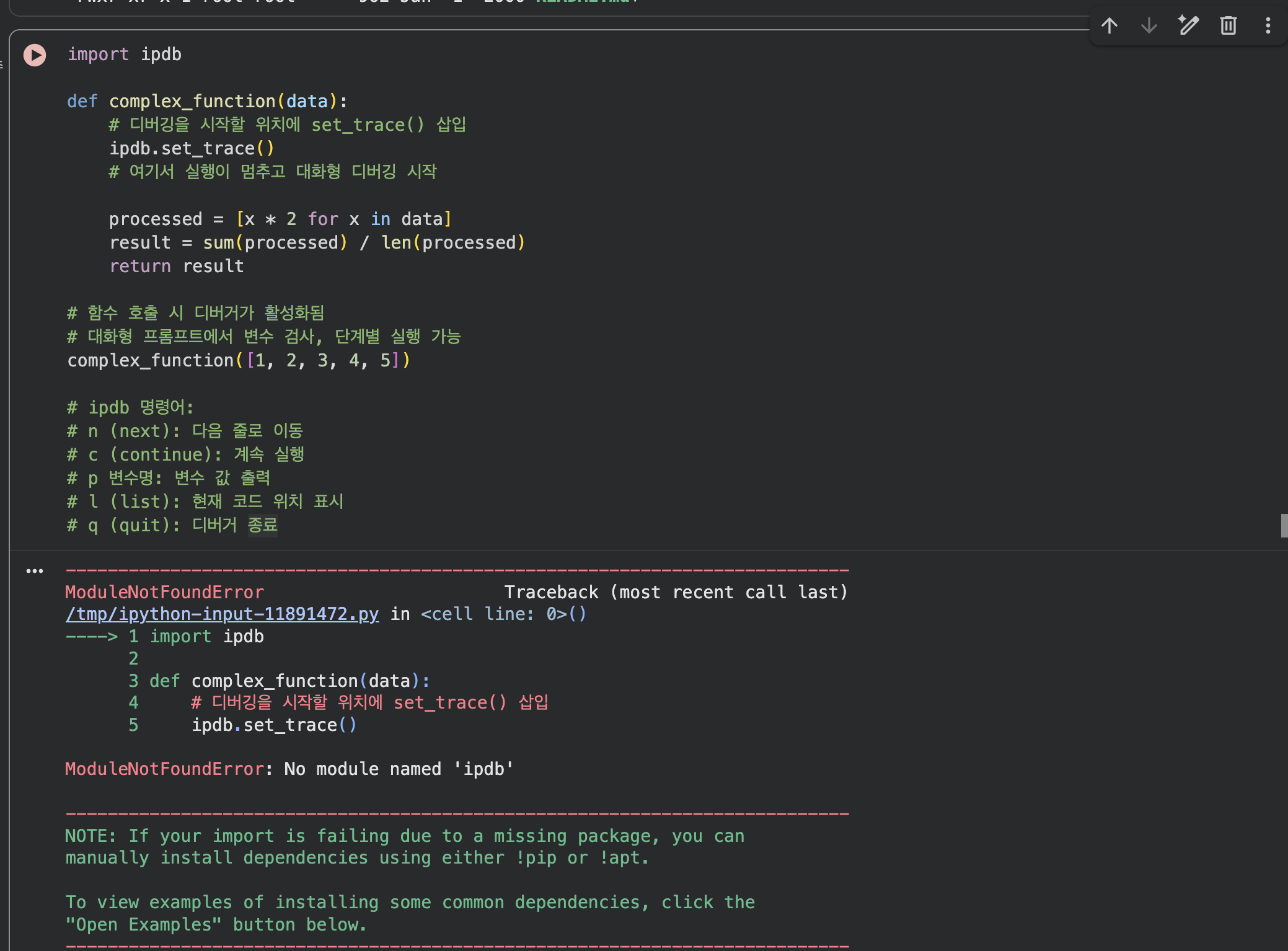Screen dimensions: 1288x951
Task: Click the 'import ipdb' code line
Action: pos(124,54)
